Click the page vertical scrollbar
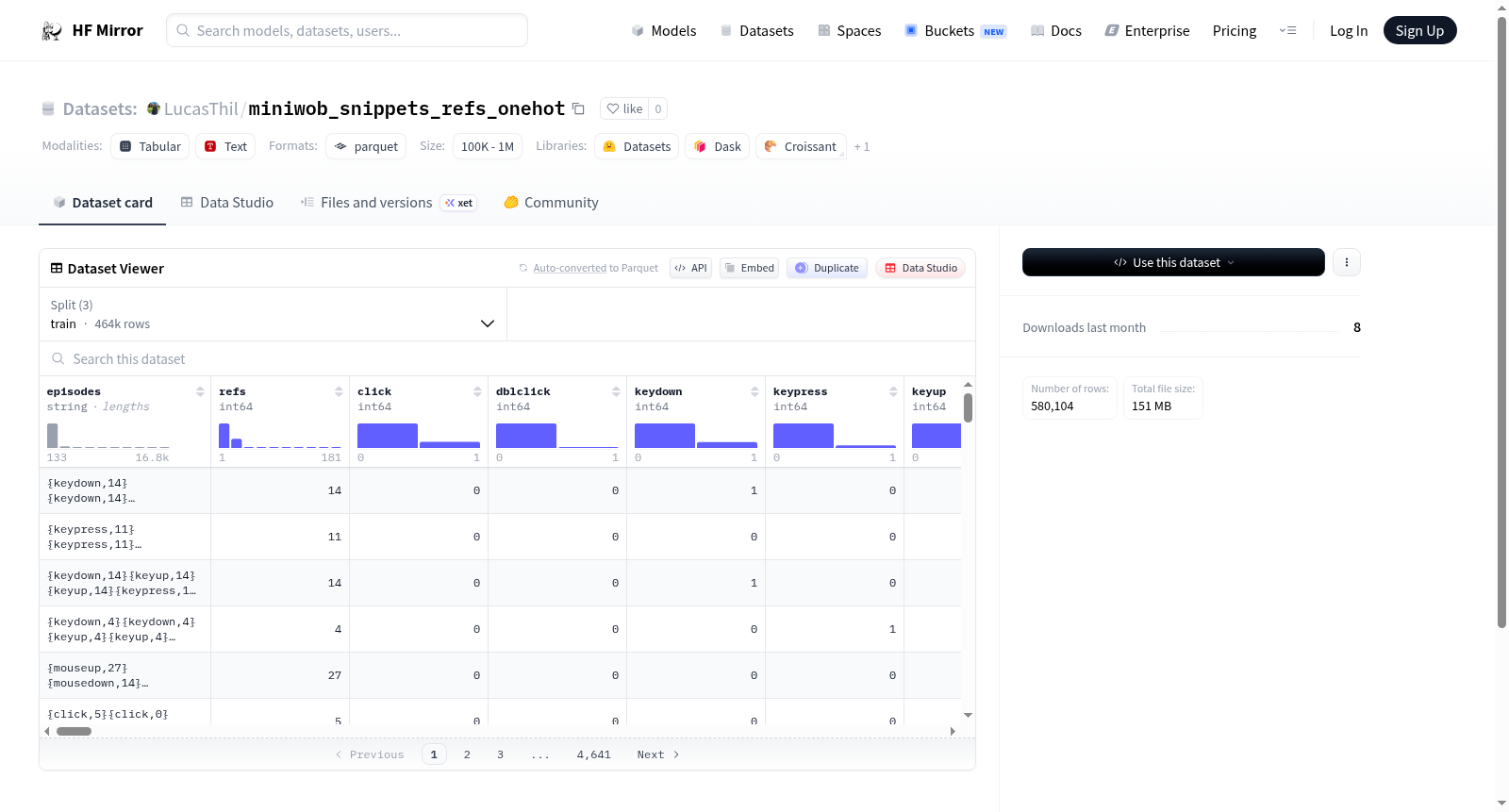Screen dimensions: 1509x812 point(1502,321)
